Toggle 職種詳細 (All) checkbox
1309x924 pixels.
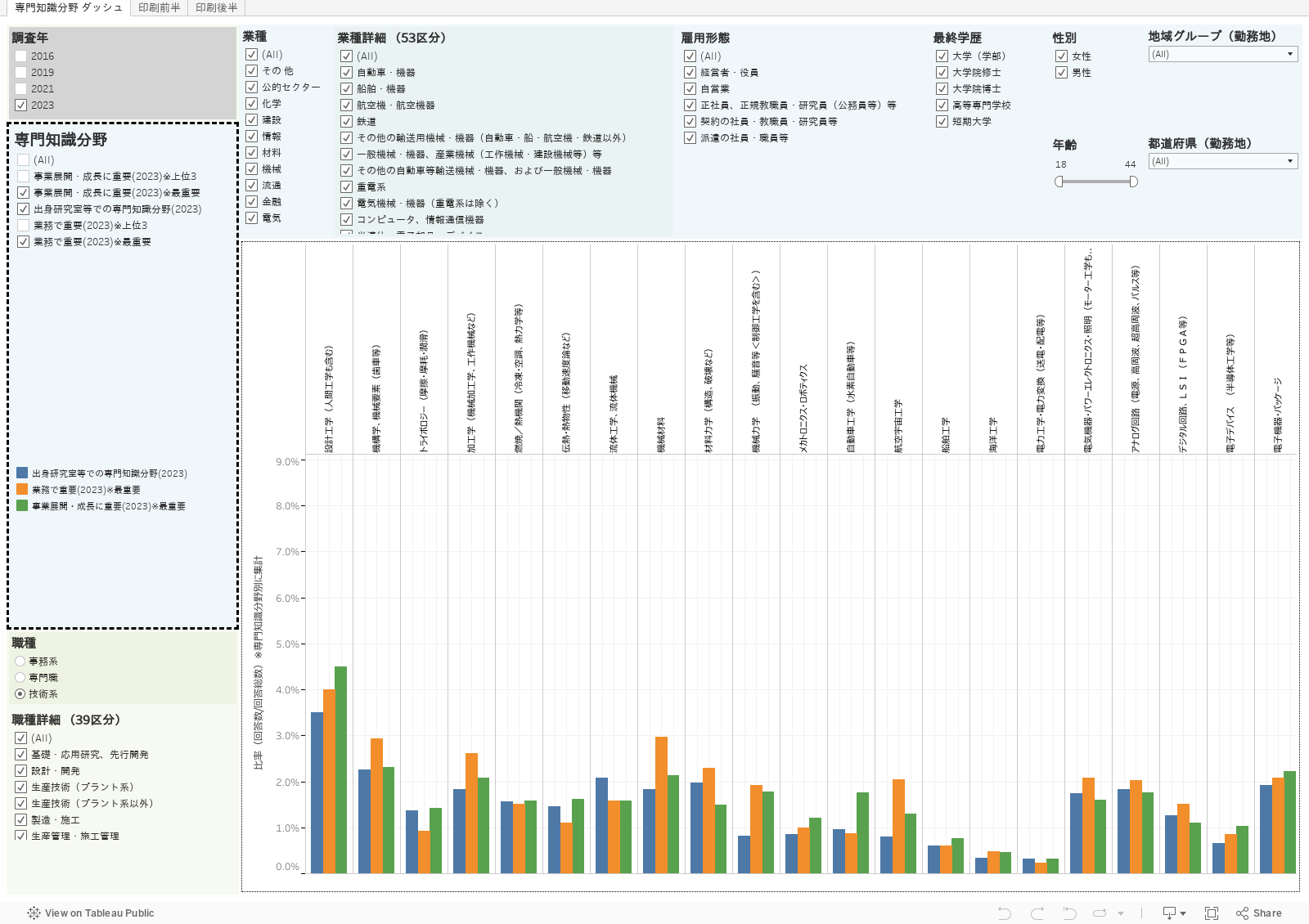[21, 738]
